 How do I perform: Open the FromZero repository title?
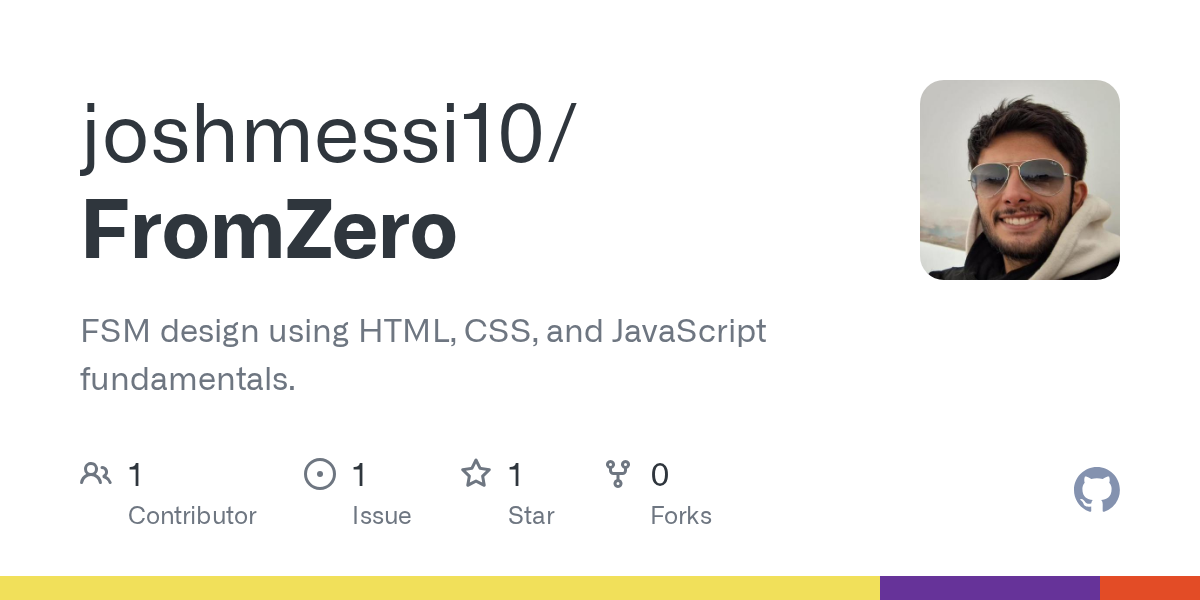point(268,231)
